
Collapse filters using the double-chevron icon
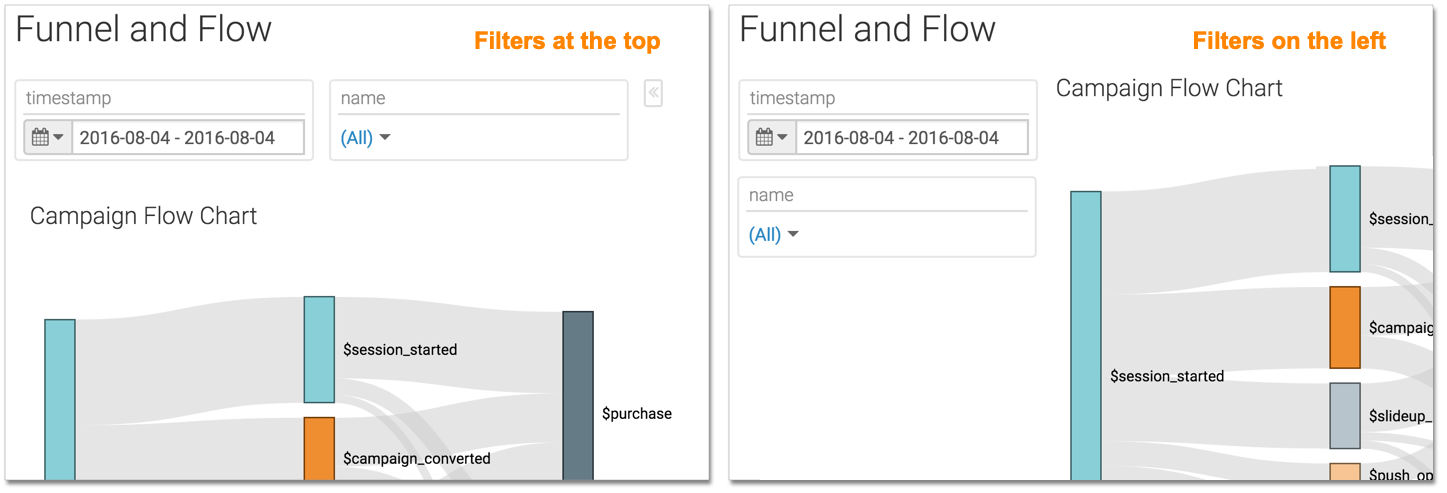653,93
